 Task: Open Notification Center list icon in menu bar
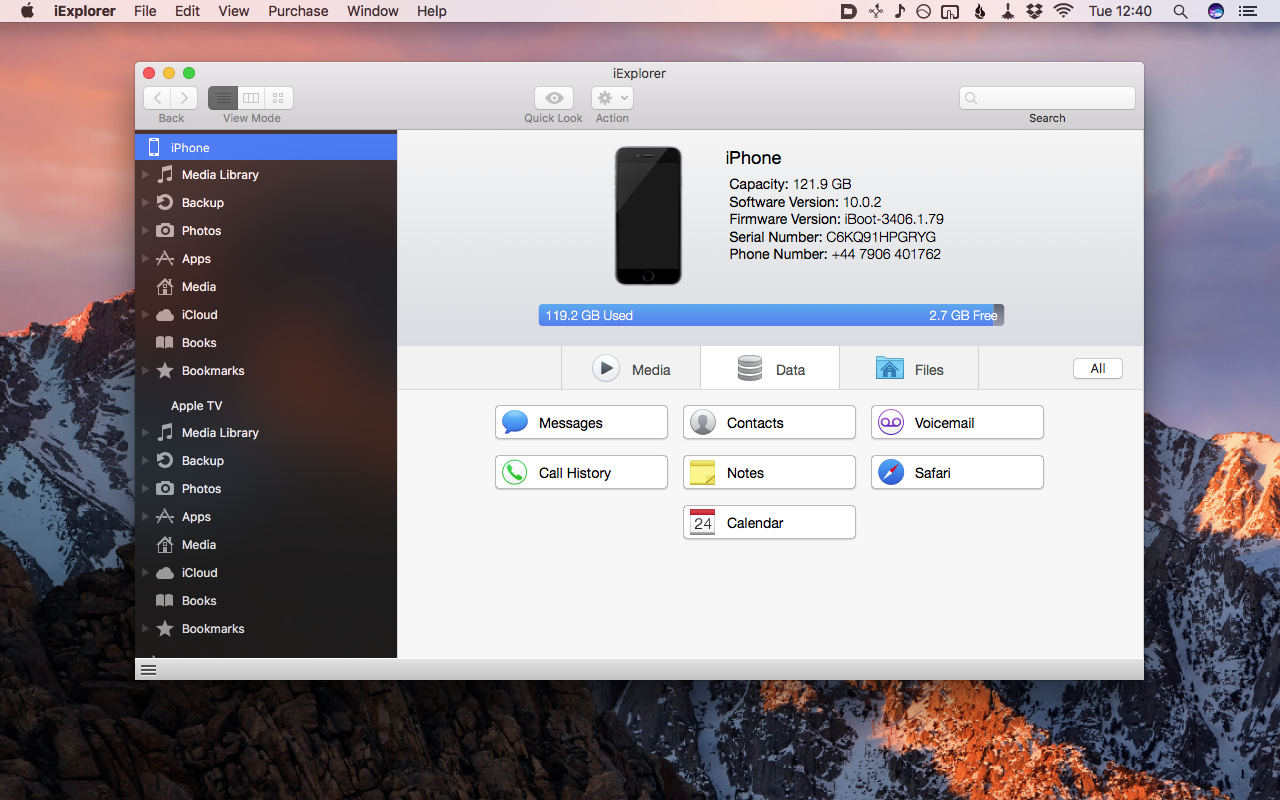click(1247, 11)
